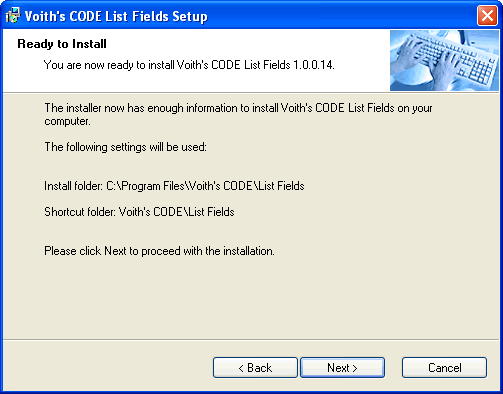Click 'C:\Program Files' install path value

[205, 186]
